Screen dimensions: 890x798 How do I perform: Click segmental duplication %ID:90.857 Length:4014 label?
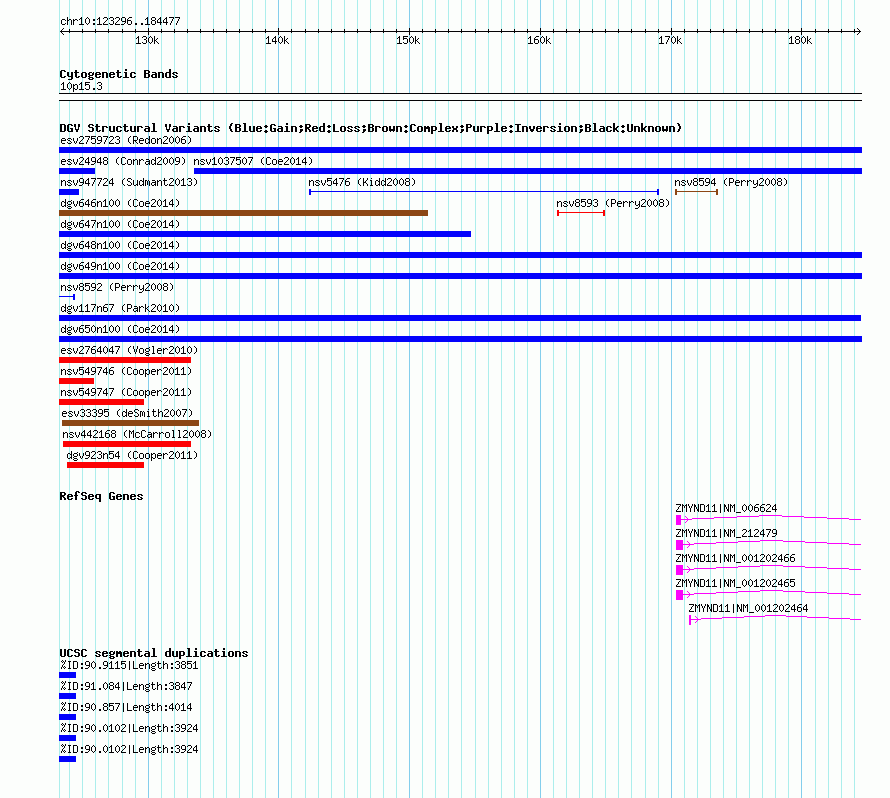coord(126,707)
